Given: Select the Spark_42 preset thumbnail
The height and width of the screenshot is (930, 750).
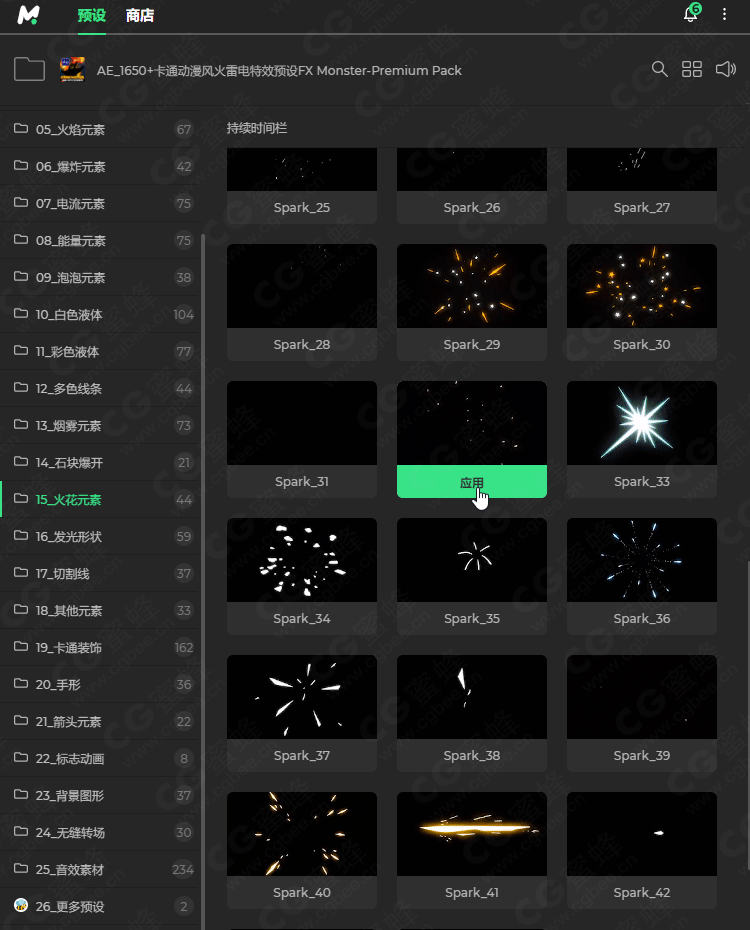Looking at the screenshot, I should [642, 834].
